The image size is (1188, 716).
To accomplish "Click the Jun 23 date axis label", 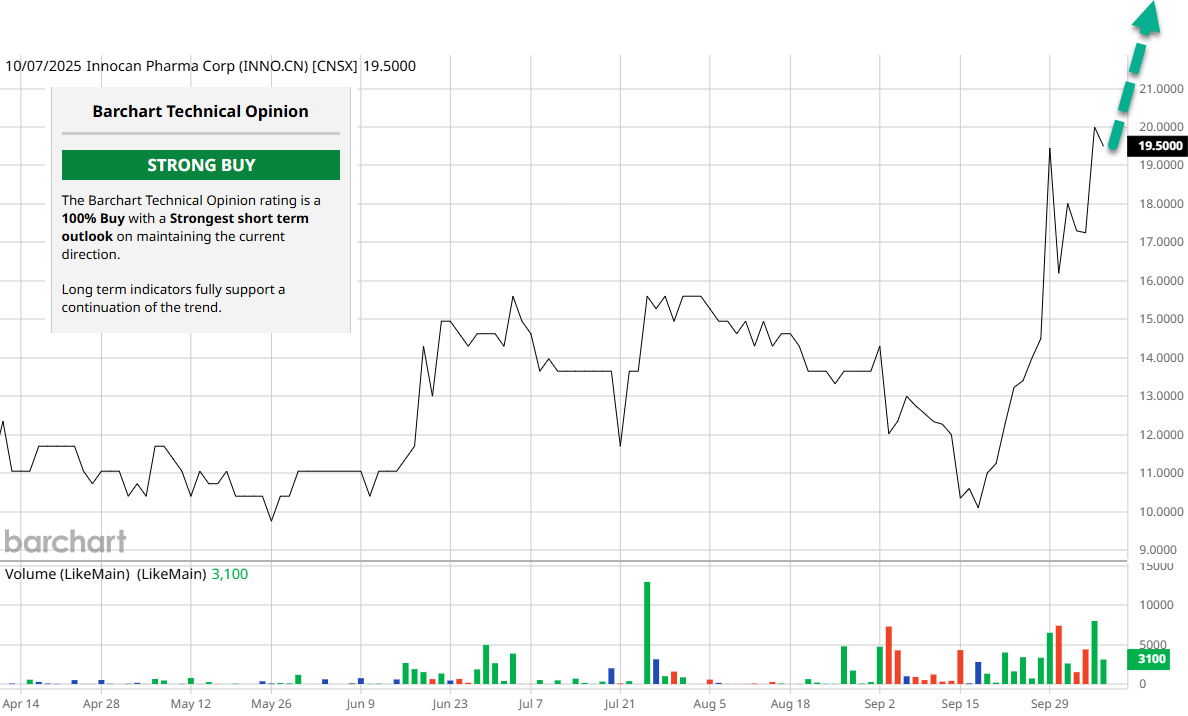I will [x=450, y=704].
